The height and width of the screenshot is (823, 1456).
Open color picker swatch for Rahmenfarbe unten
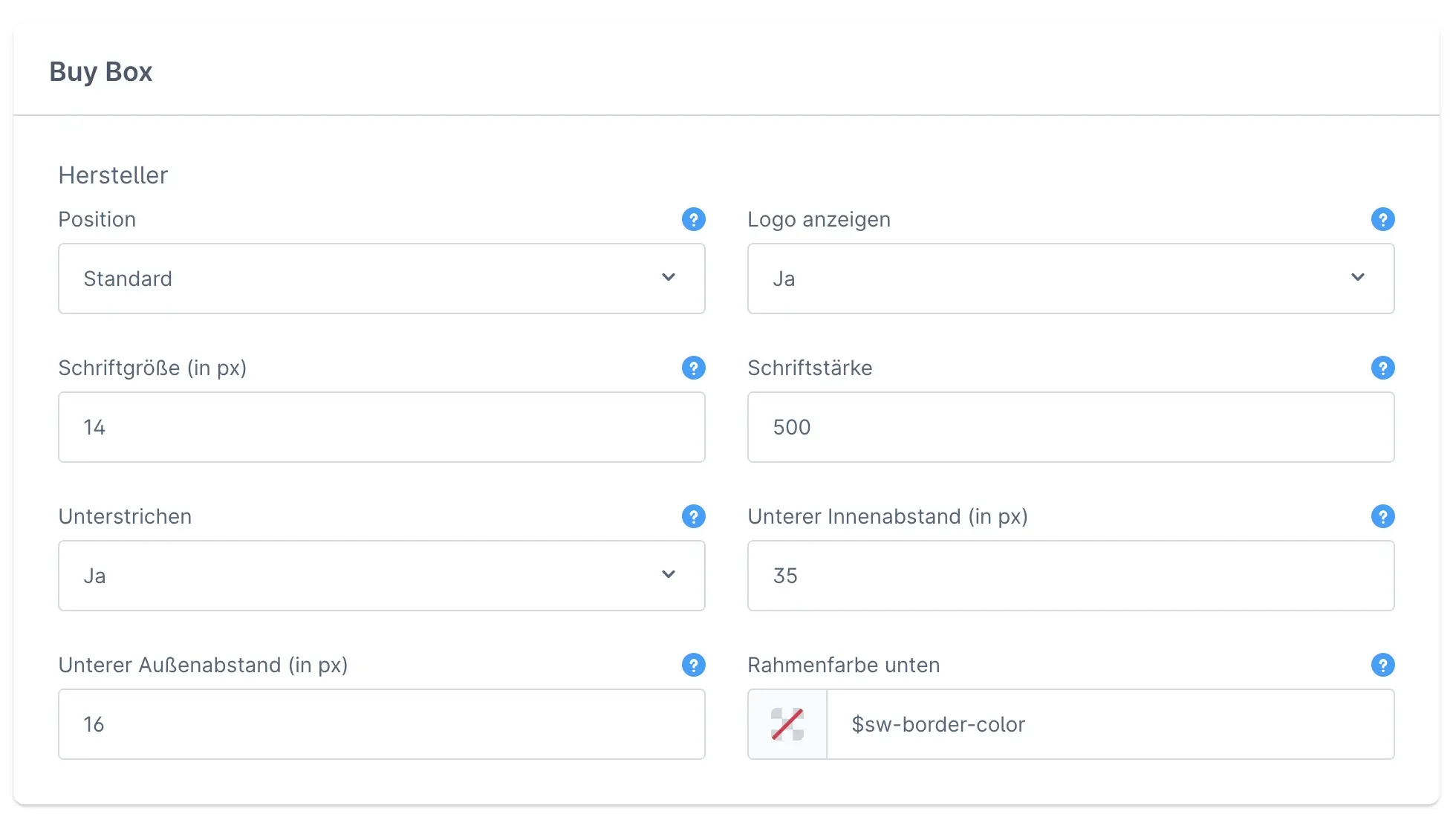click(787, 724)
